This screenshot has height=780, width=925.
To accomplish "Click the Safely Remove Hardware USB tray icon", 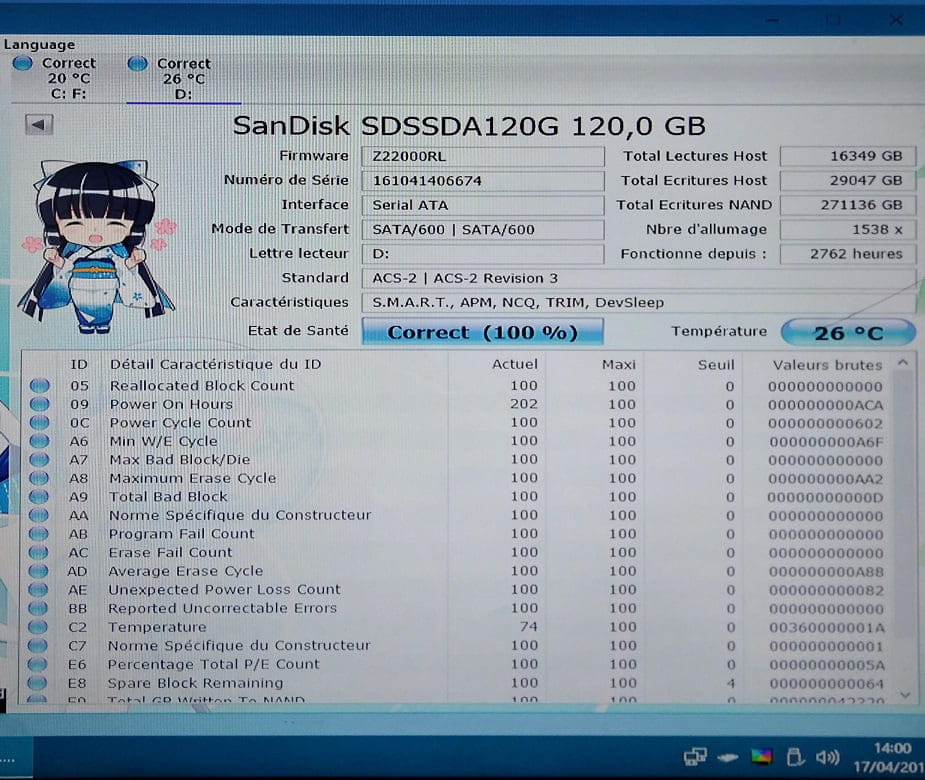I will pyautogui.click(x=795, y=756).
